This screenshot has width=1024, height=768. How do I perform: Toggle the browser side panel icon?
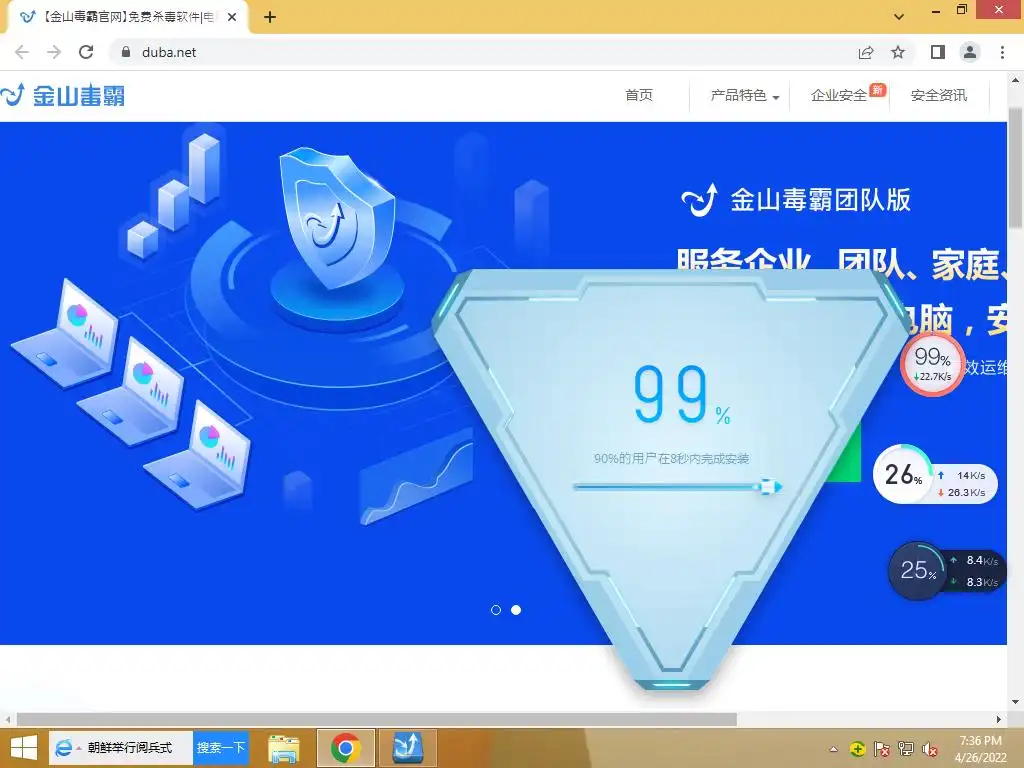point(938,52)
